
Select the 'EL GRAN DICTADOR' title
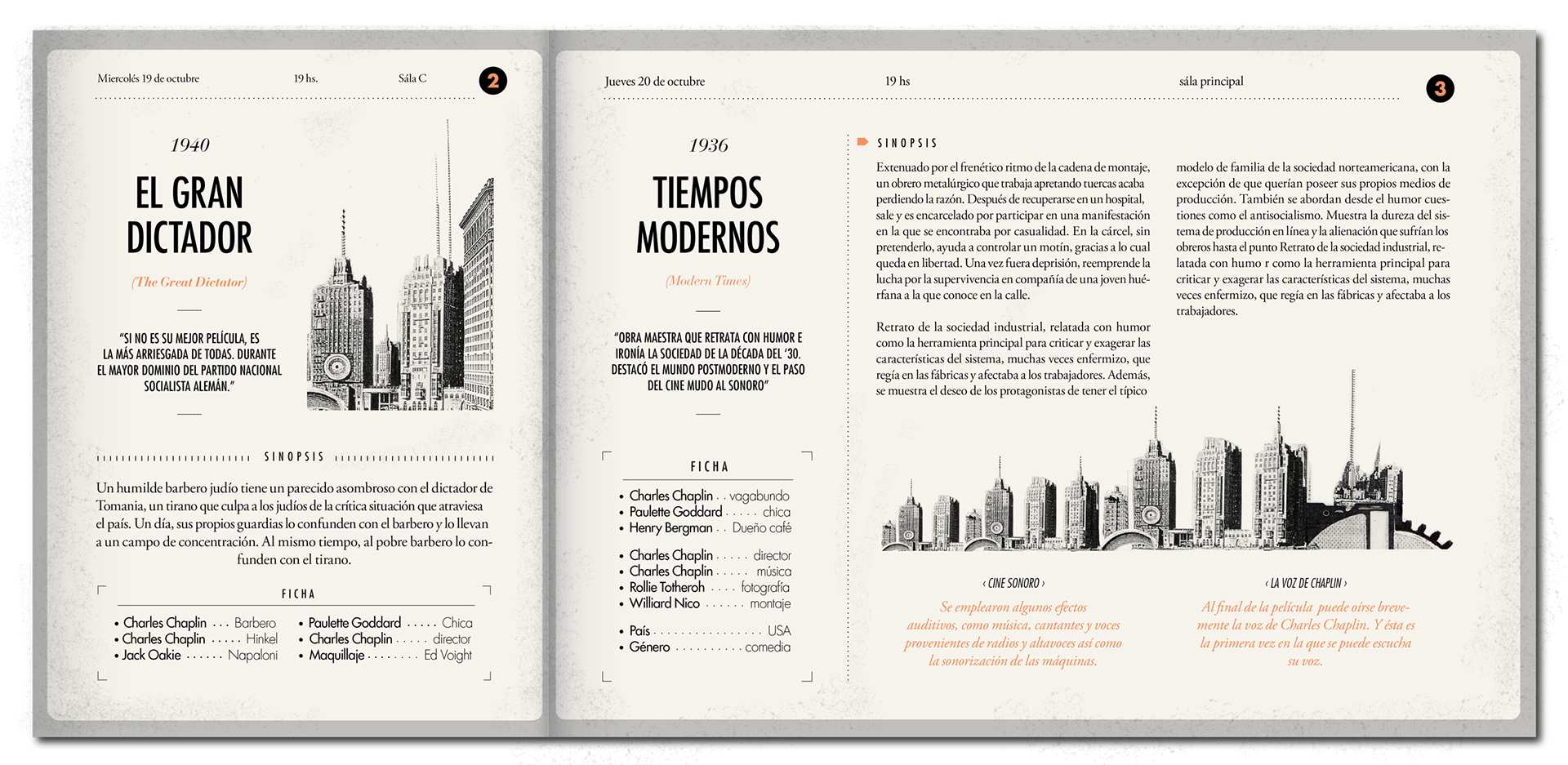click(189, 216)
